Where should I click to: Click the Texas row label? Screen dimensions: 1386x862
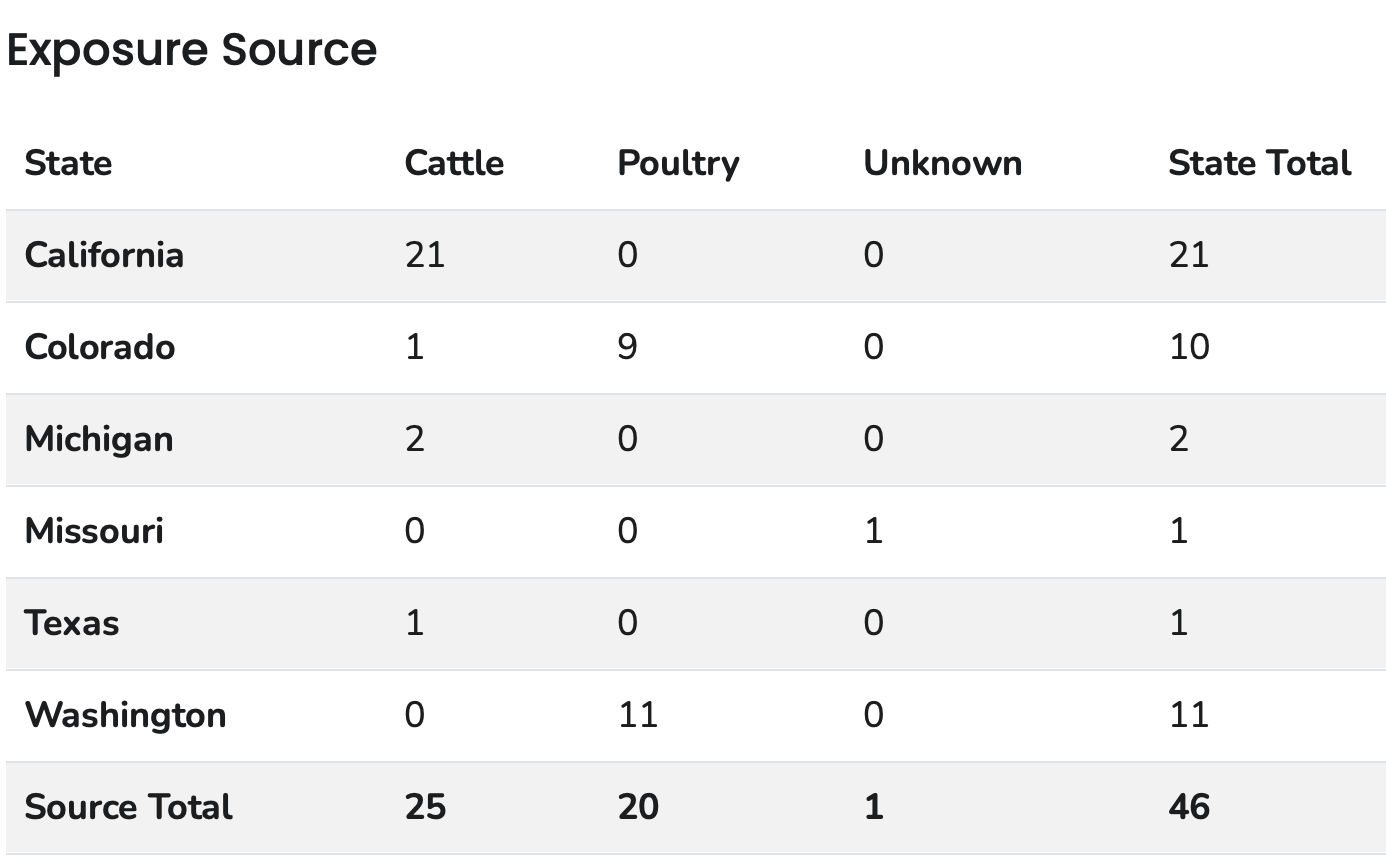72,623
